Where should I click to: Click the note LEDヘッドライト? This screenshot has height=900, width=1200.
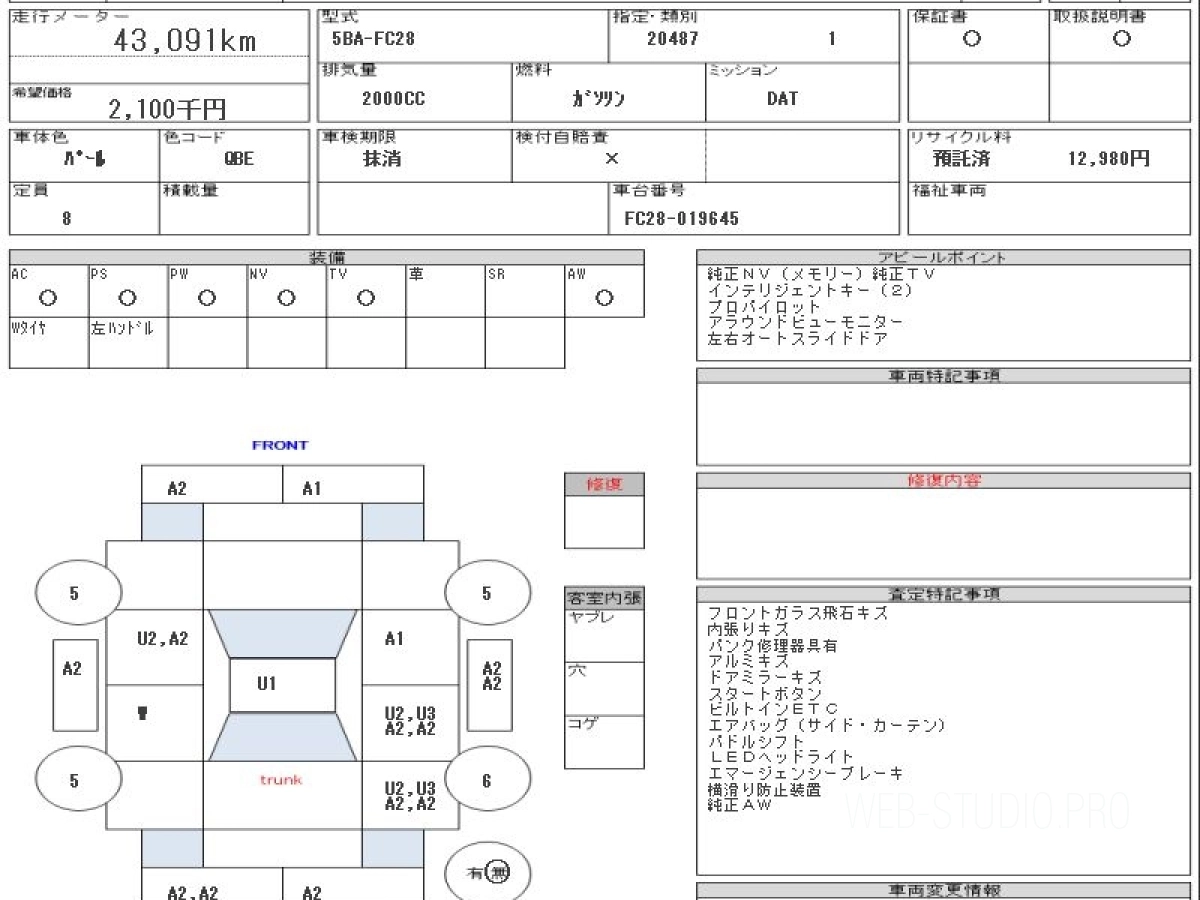(780, 757)
